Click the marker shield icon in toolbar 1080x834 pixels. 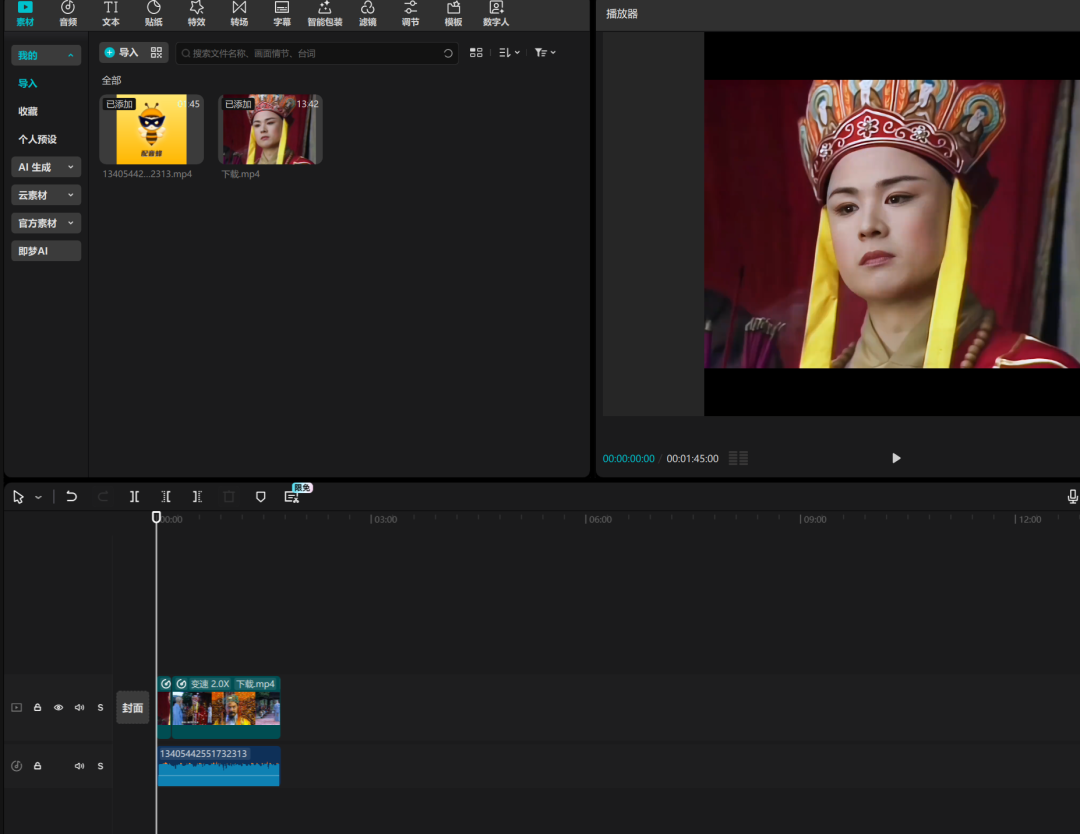click(261, 496)
